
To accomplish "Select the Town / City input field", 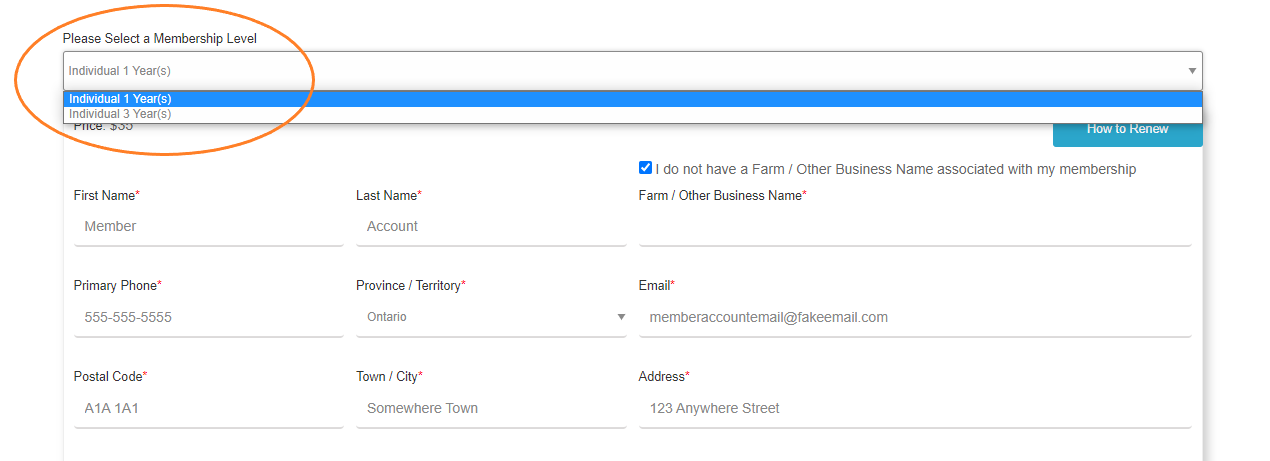I will (490, 409).
